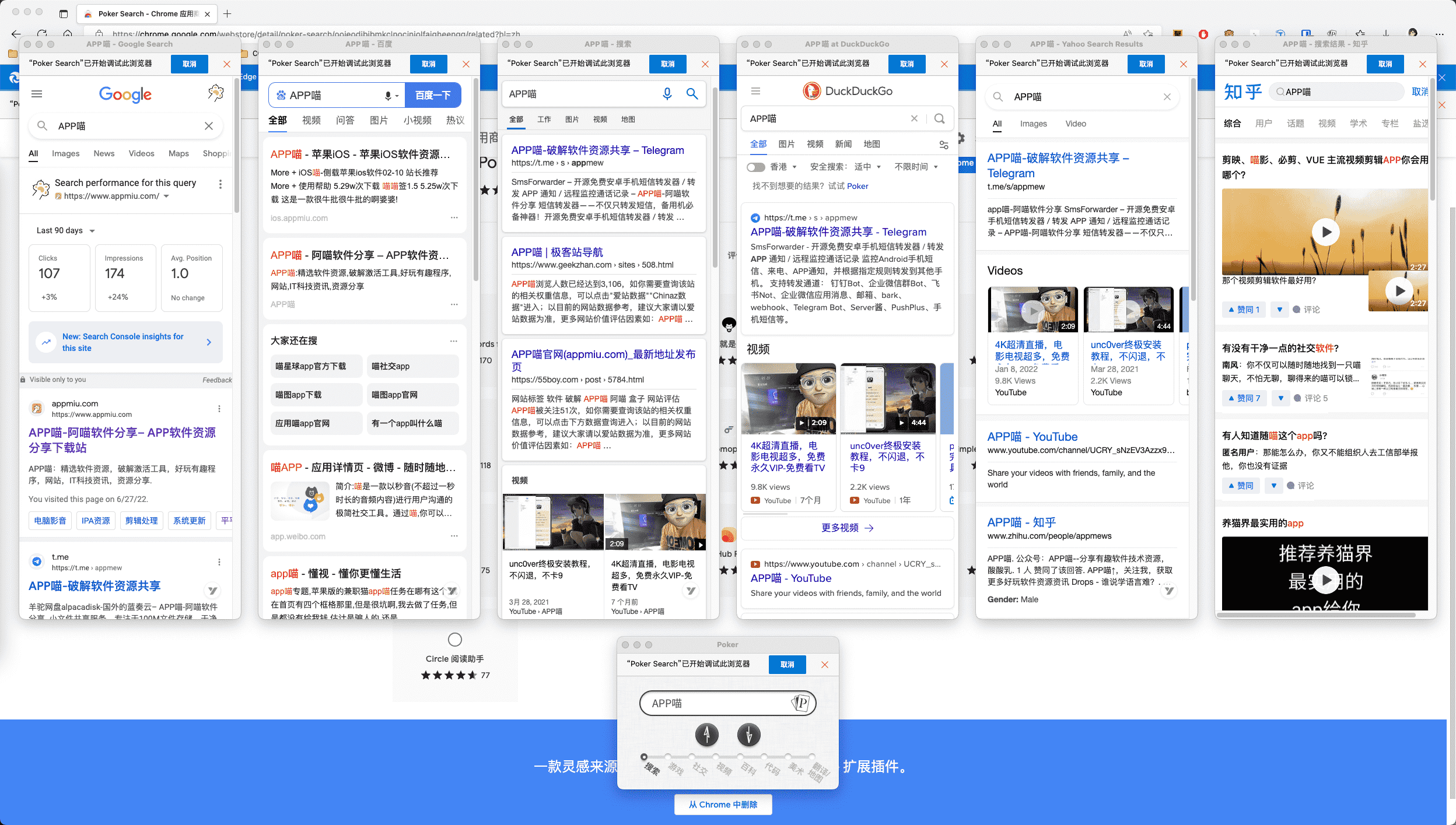Expand Search Console insights chevron

point(209,342)
